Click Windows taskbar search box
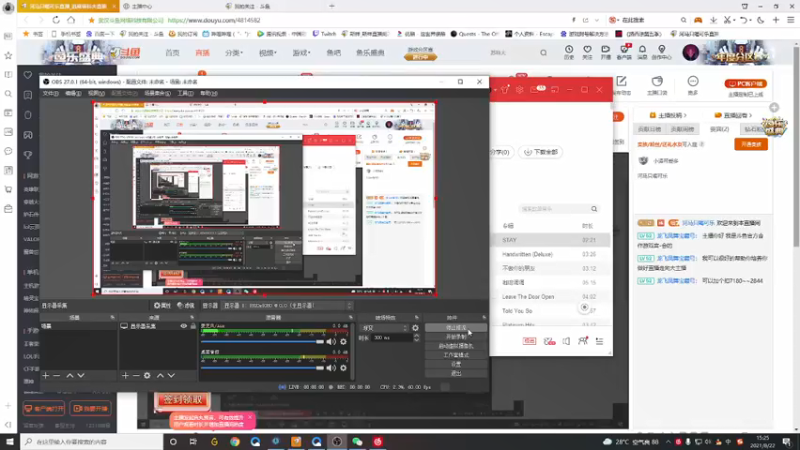The width and height of the screenshot is (800, 450). click(x=92, y=442)
